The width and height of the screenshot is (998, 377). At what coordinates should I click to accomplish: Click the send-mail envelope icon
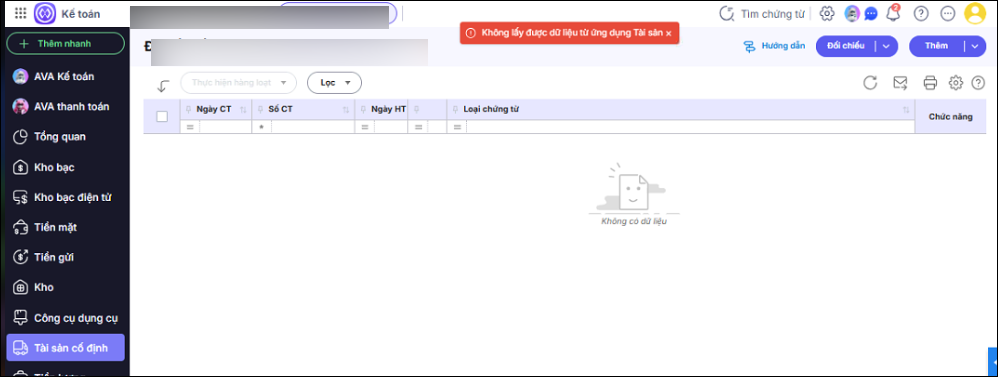[x=900, y=83]
